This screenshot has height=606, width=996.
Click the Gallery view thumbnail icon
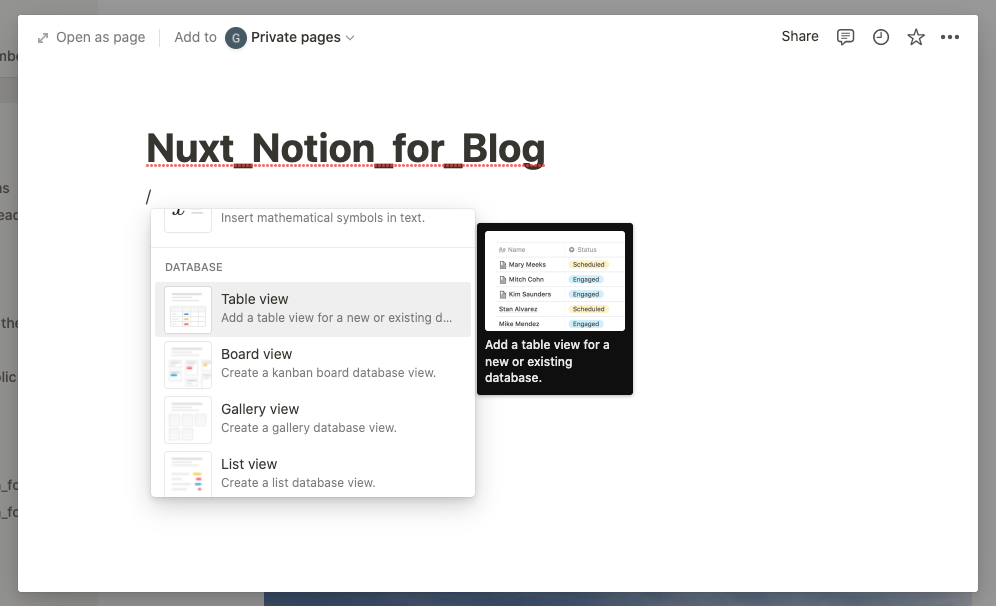[x=188, y=420]
